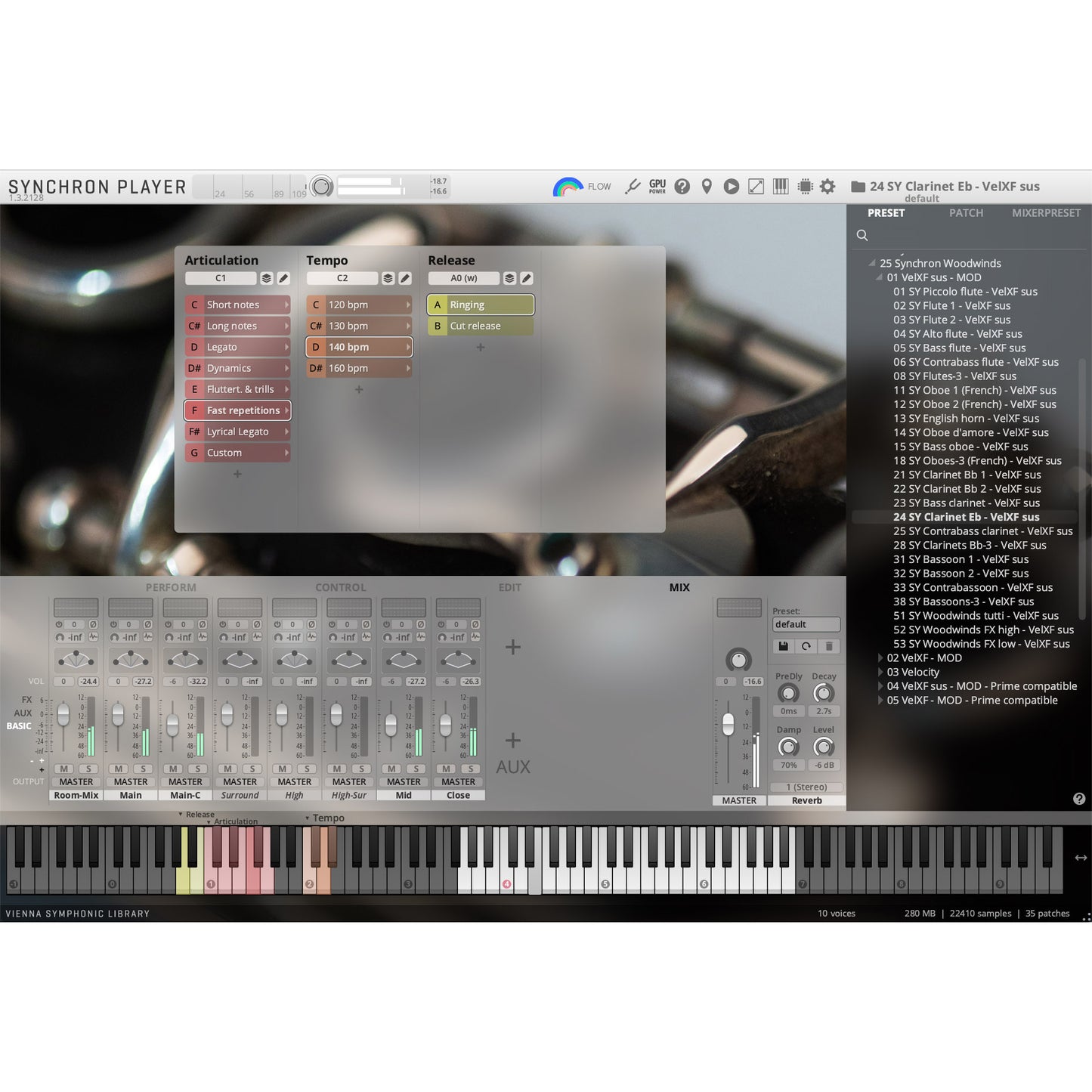The height and width of the screenshot is (1092, 1092).
Task: Select the Cut release option
Action: tap(481, 326)
